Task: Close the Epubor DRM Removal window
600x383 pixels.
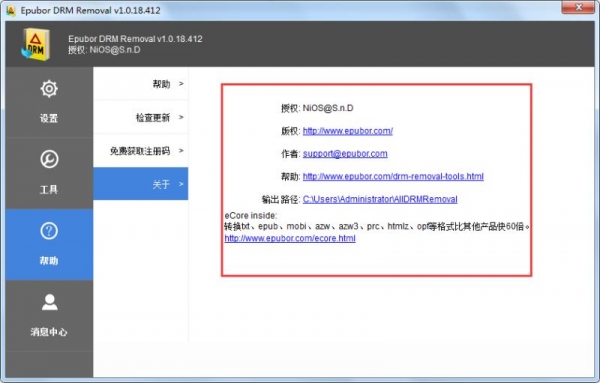Action: pos(578,7)
